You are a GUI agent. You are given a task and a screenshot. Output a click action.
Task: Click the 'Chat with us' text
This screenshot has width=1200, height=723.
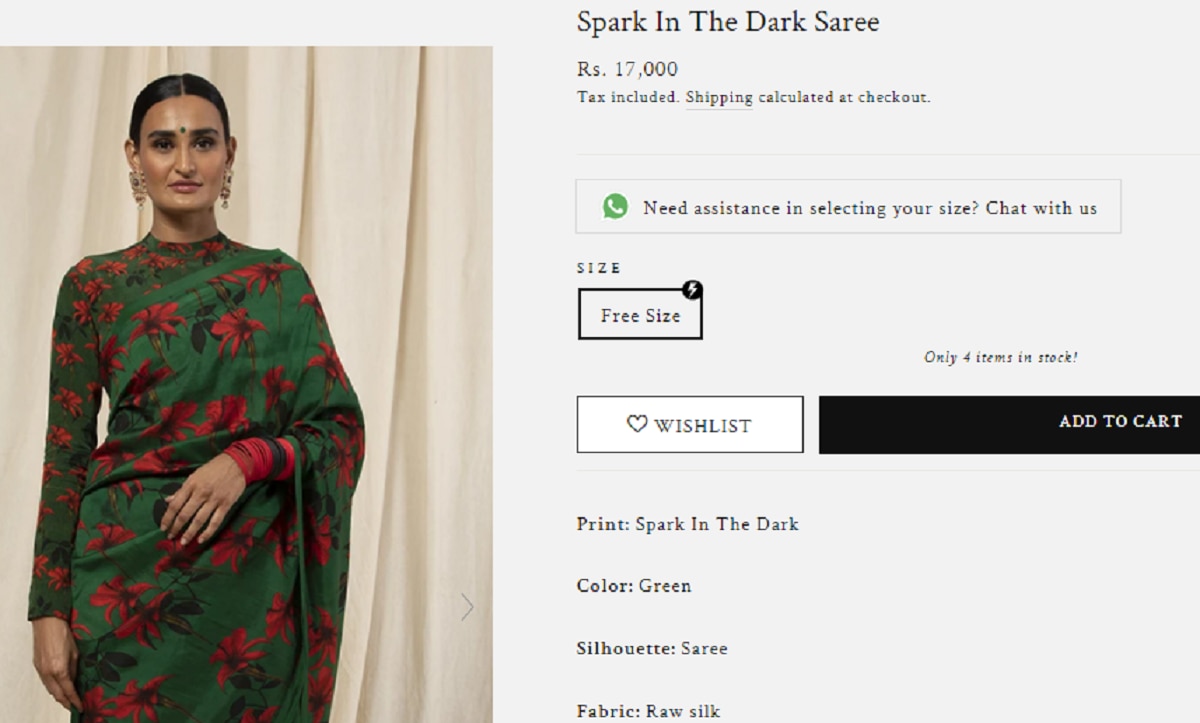pyautogui.click(x=1041, y=208)
